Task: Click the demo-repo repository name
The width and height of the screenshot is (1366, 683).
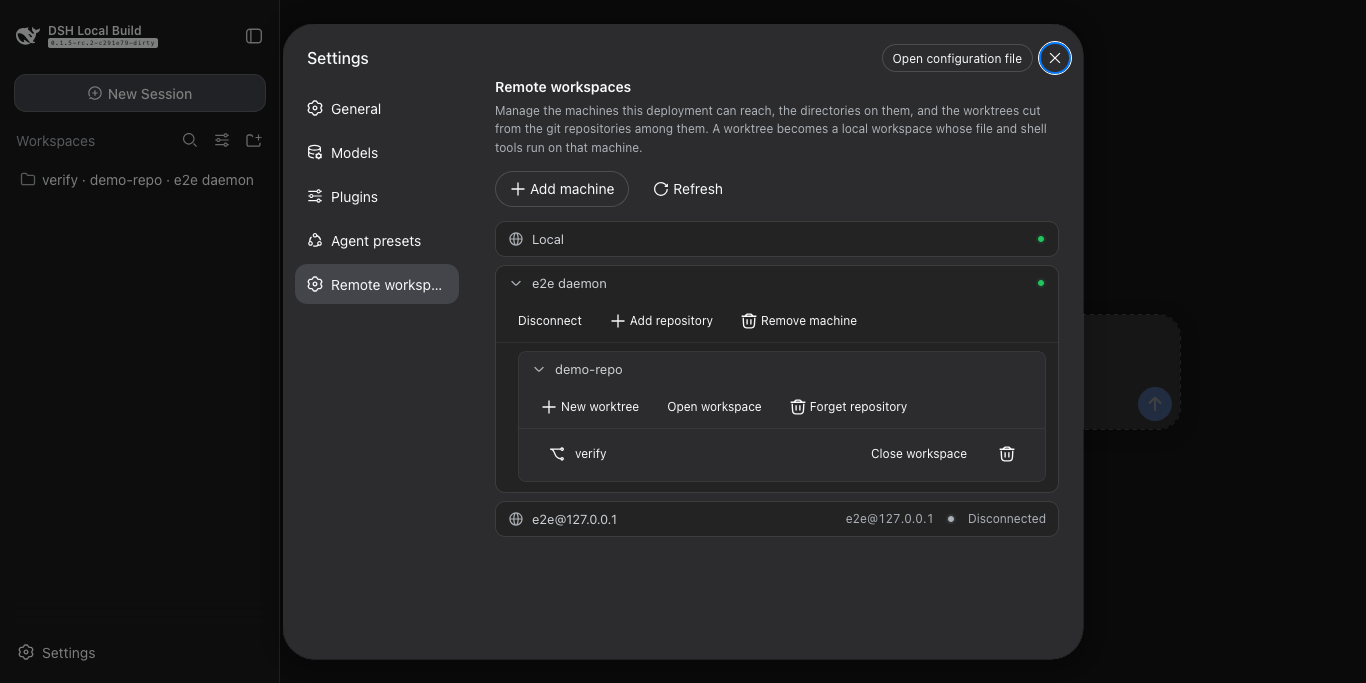Action: pyautogui.click(x=589, y=370)
